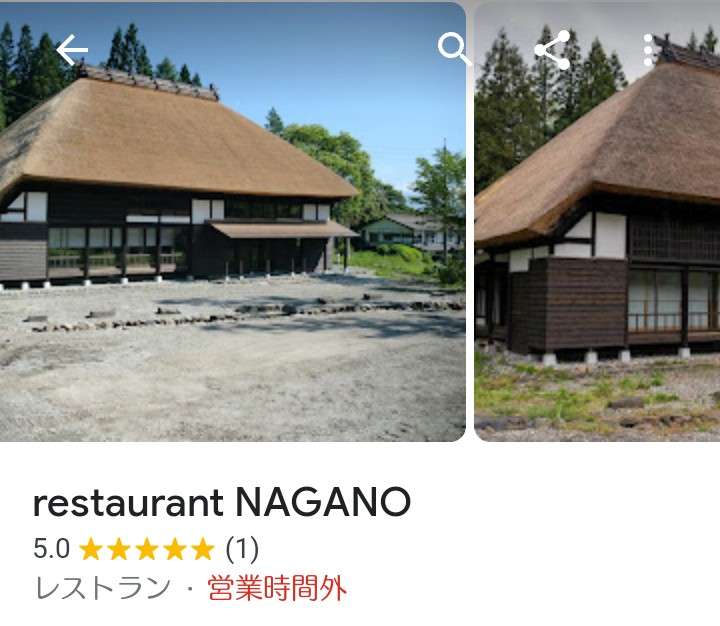Click the first yellow rating star

(x=90, y=549)
